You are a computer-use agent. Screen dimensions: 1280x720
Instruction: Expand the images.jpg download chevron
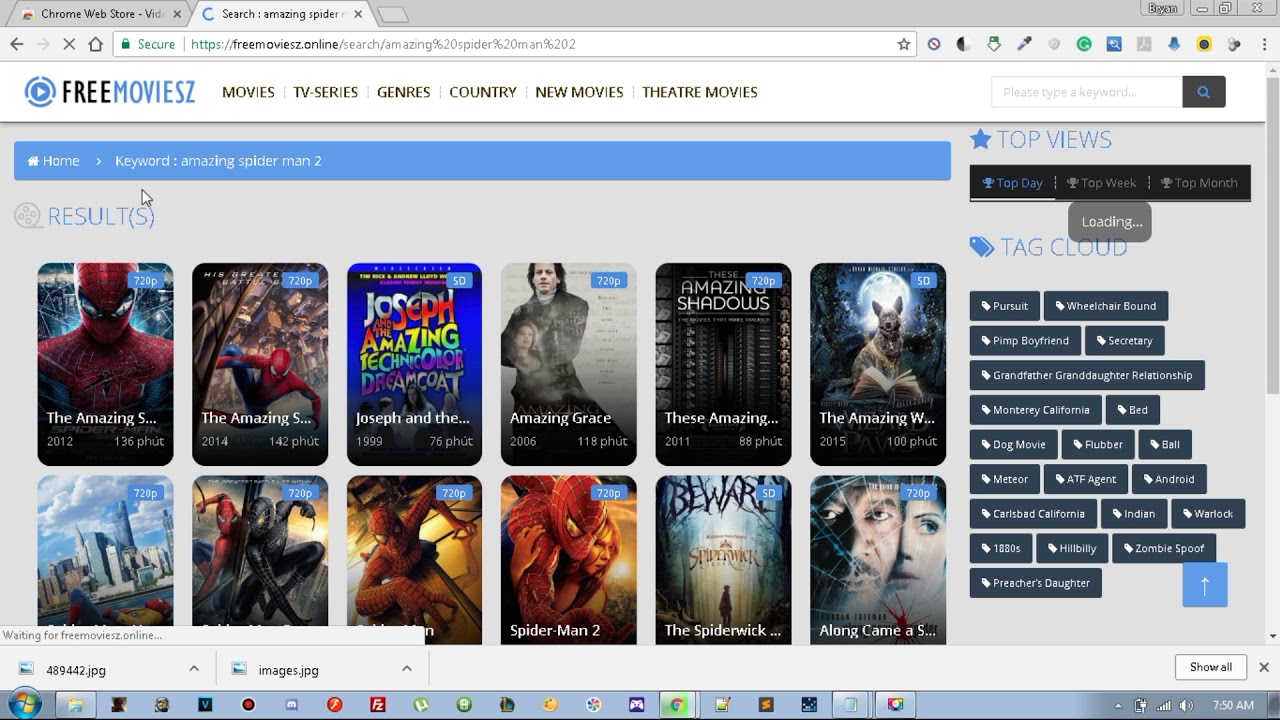406,667
